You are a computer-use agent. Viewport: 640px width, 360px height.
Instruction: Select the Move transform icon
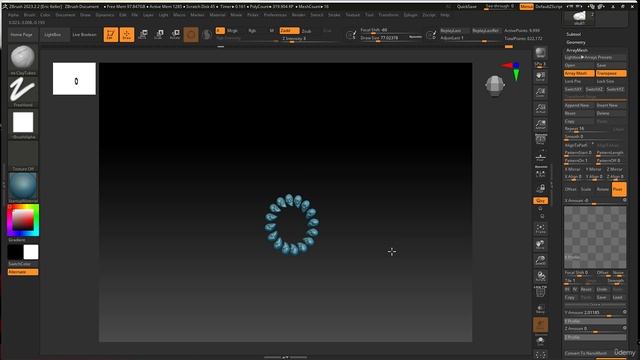point(143,35)
